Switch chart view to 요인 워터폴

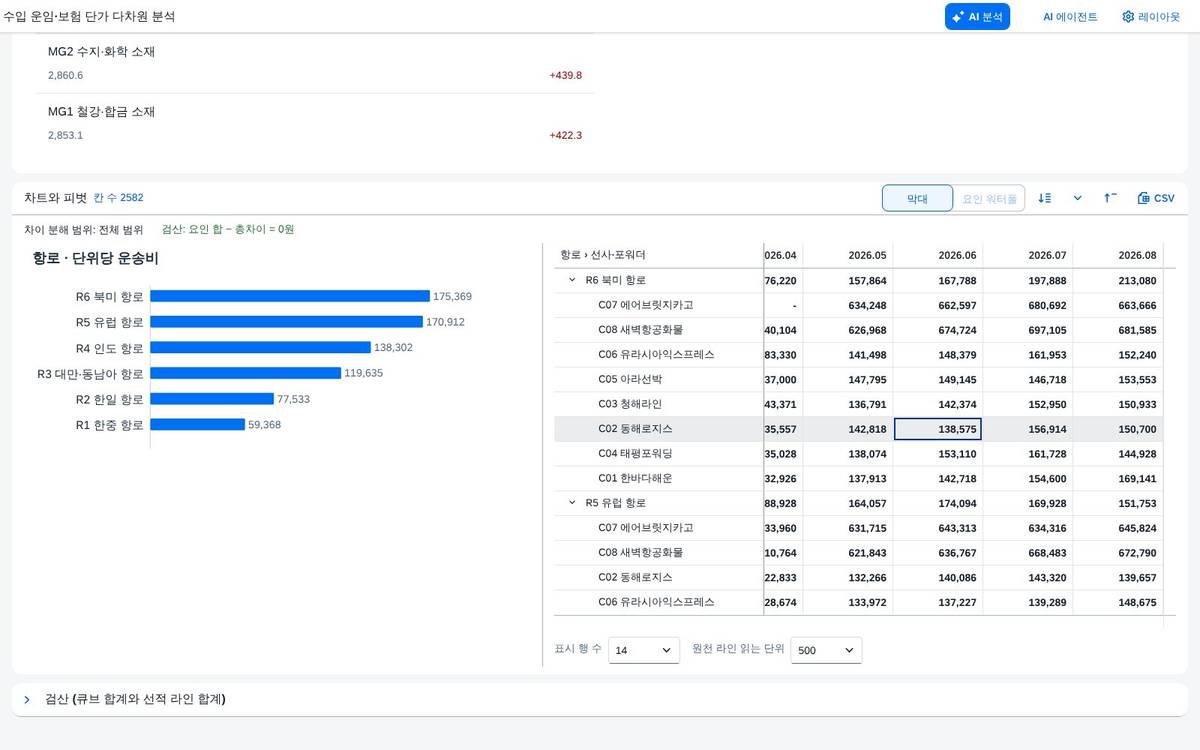[989, 198]
